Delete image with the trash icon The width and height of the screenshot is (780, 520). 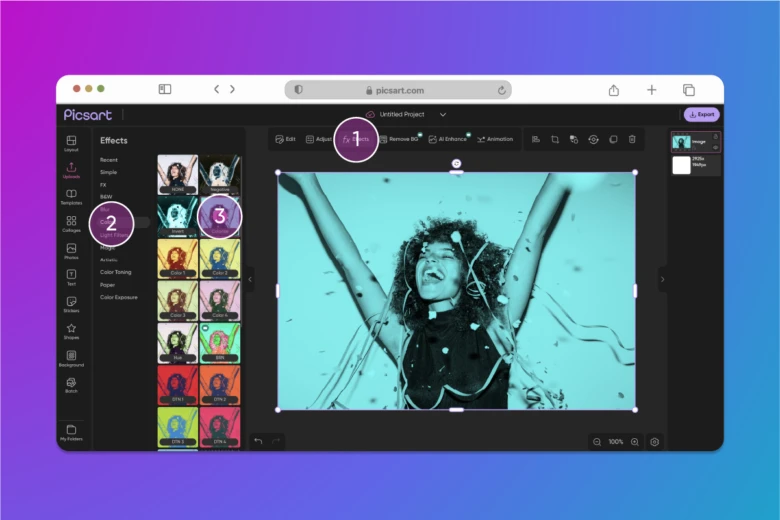click(632, 139)
